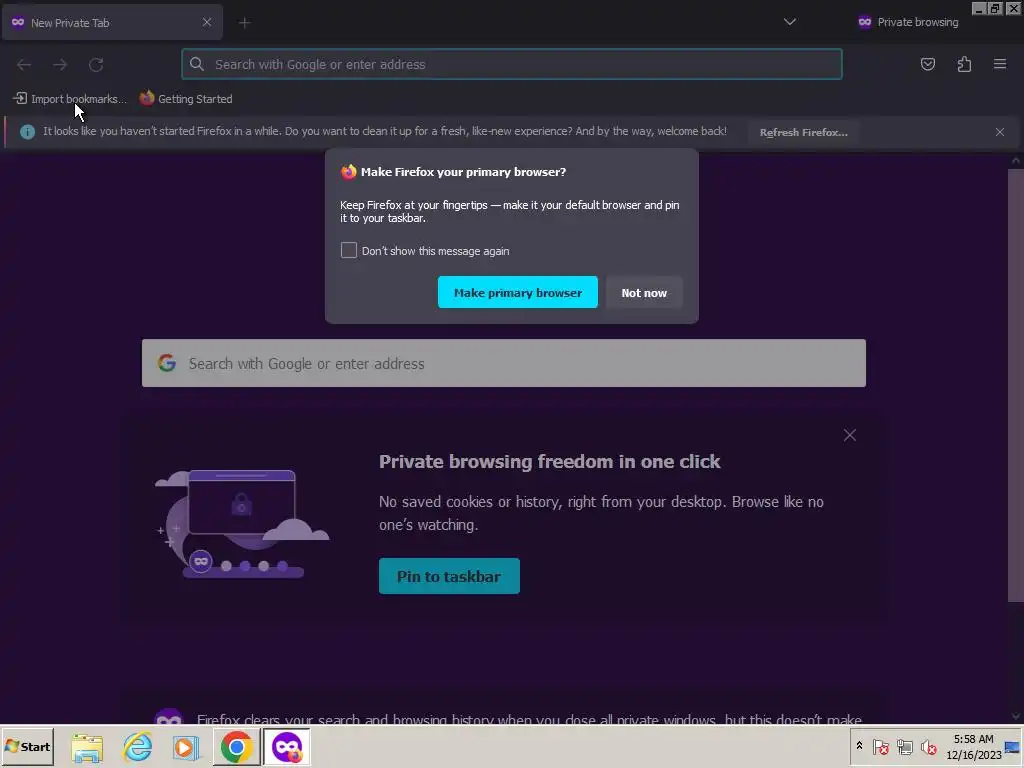Close the New Private Tab
Viewport: 1024px width, 768px height.
pyautogui.click(x=207, y=22)
